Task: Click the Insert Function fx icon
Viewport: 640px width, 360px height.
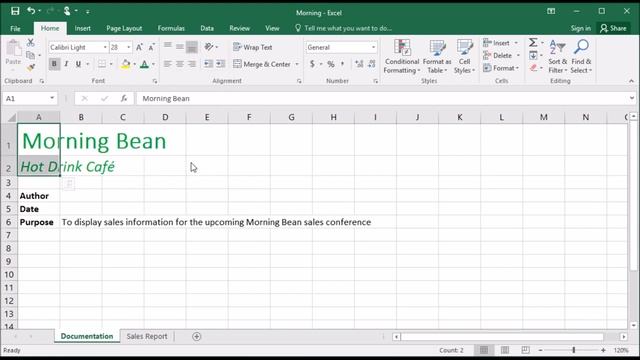Action: 124,98
